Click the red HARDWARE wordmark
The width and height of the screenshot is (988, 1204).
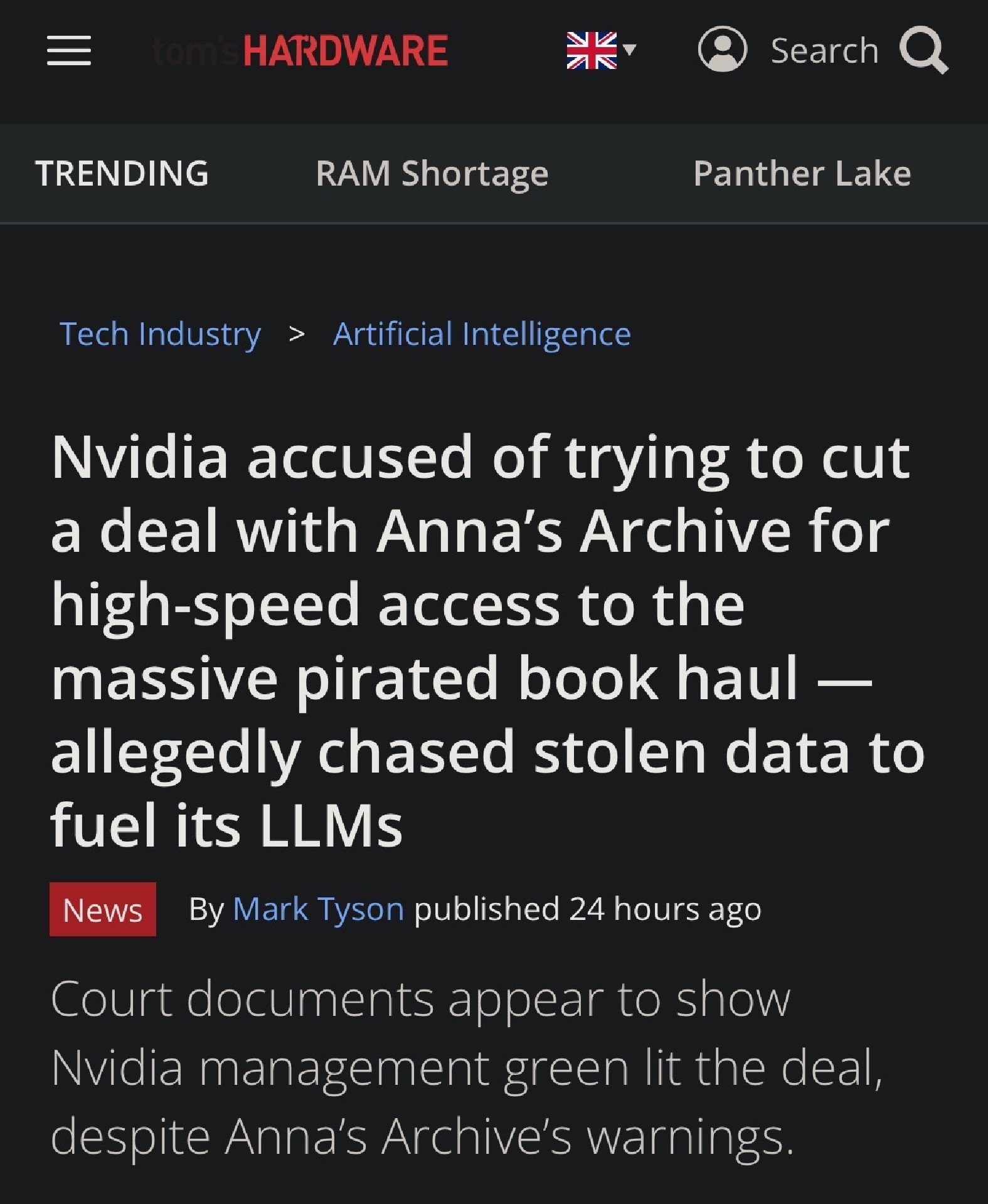(x=346, y=51)
